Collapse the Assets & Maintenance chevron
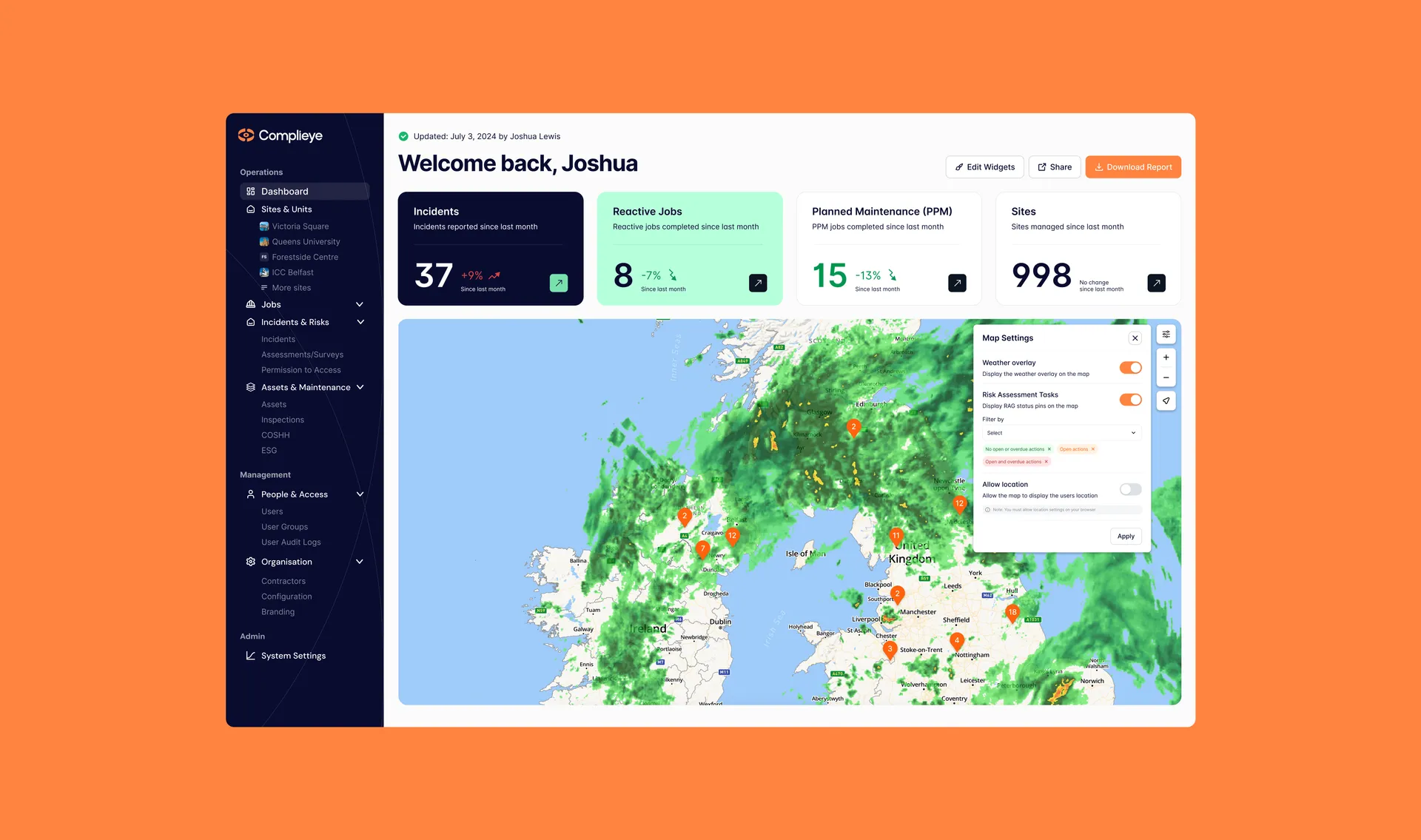Image resolution: width=1421 pixels, height=840 pixels. (x=360, y=387)
